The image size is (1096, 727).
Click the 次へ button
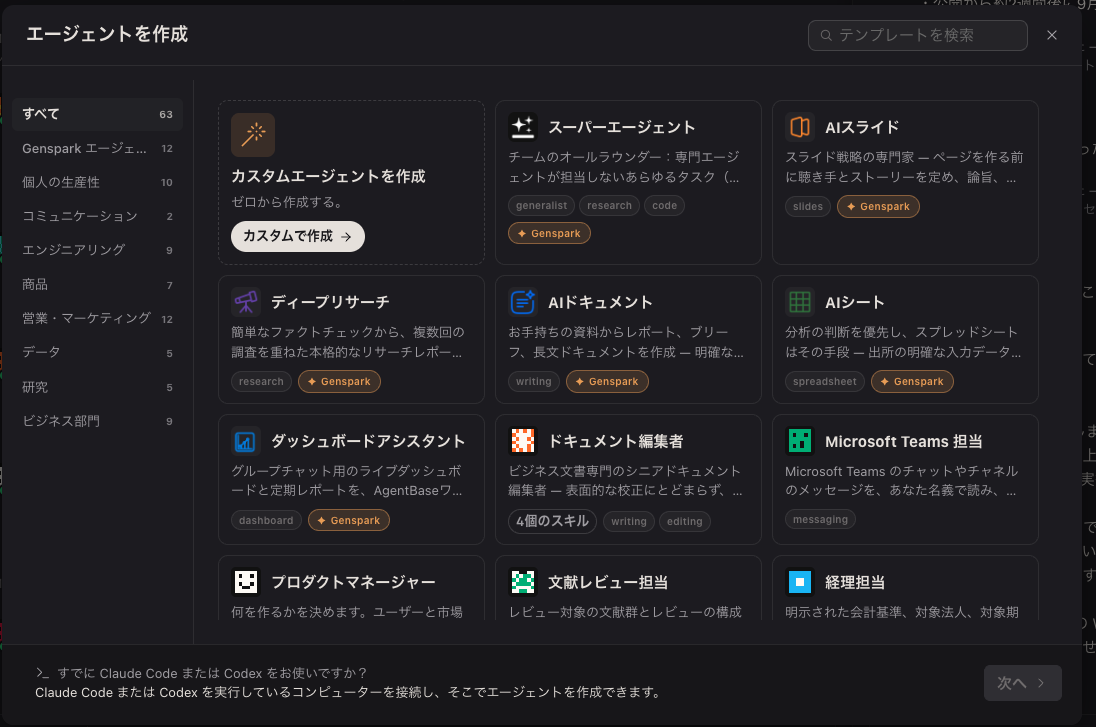[1023, 683]
